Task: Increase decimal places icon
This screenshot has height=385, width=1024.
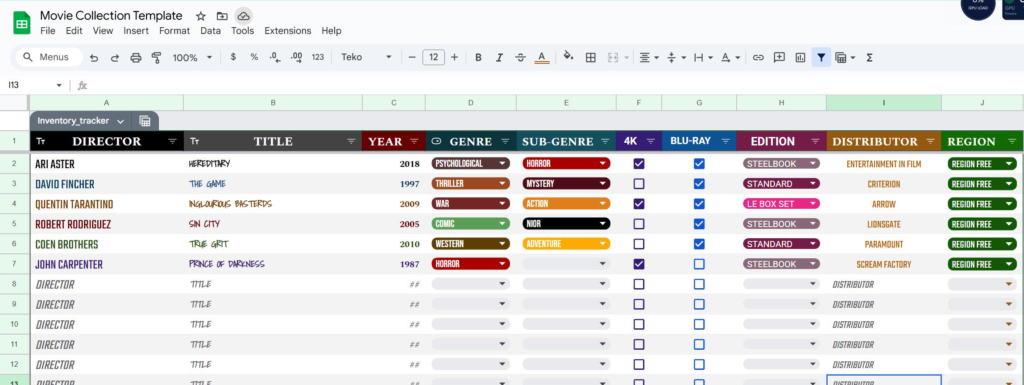Action: [296, 57]
